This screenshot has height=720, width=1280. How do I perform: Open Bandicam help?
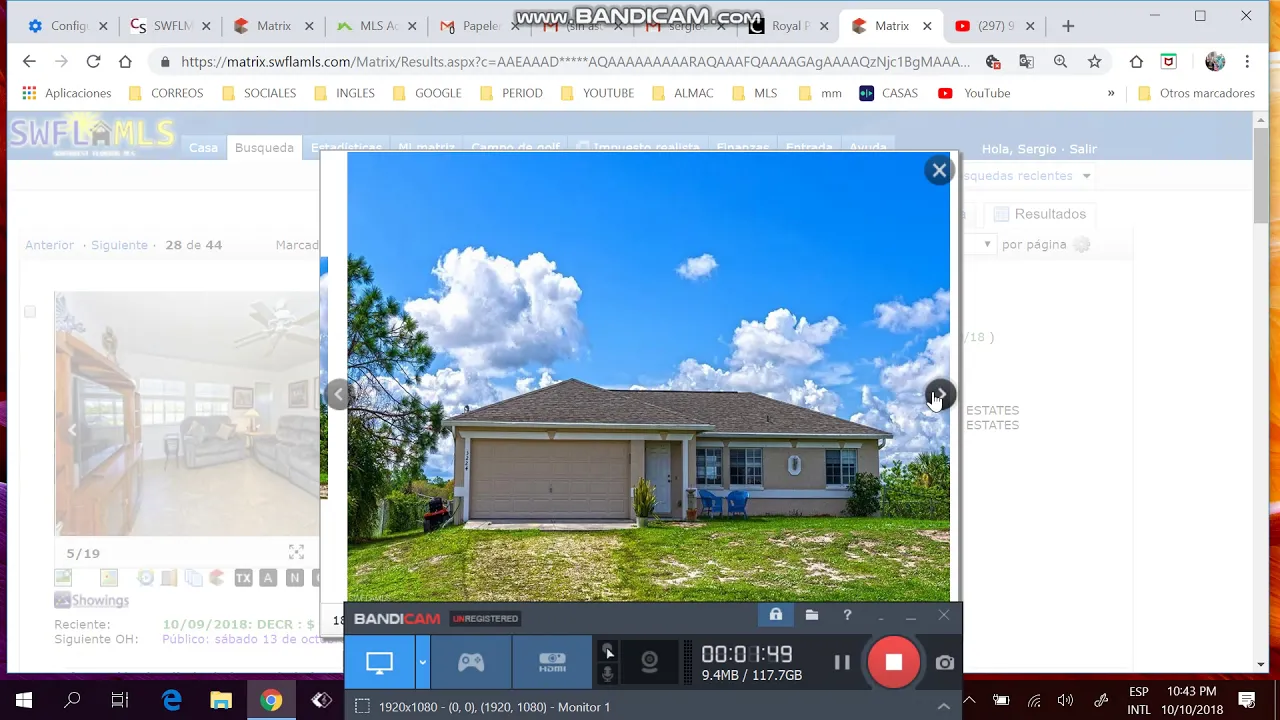tap(847, 615)
